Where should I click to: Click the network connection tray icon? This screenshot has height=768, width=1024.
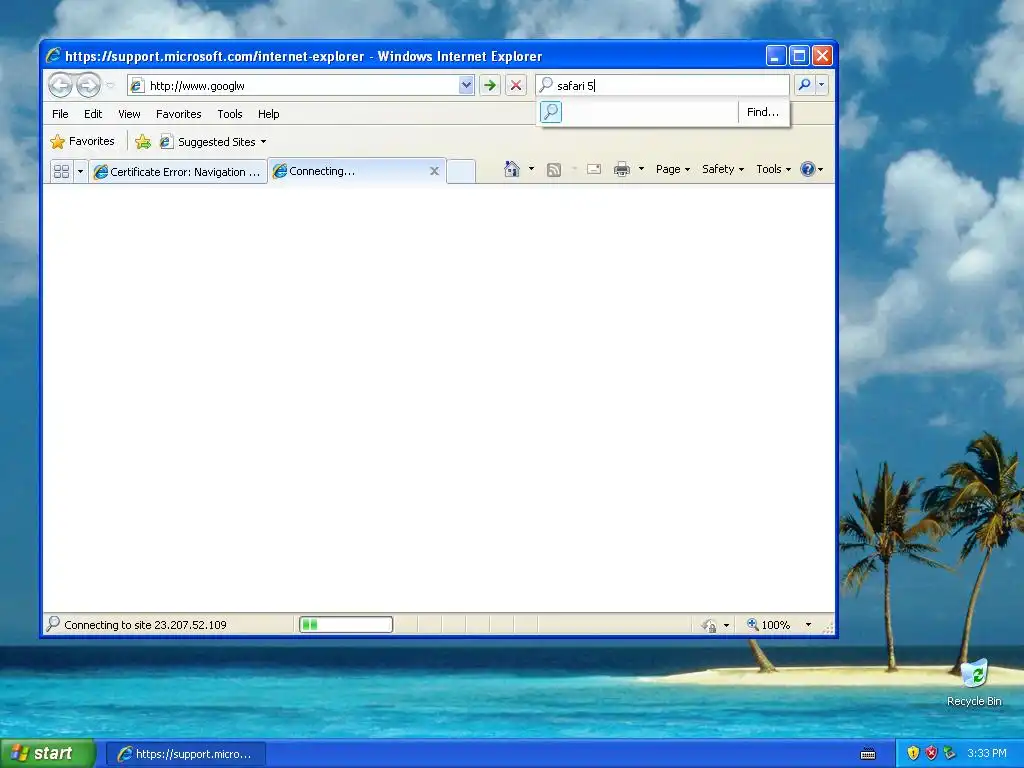950,753
